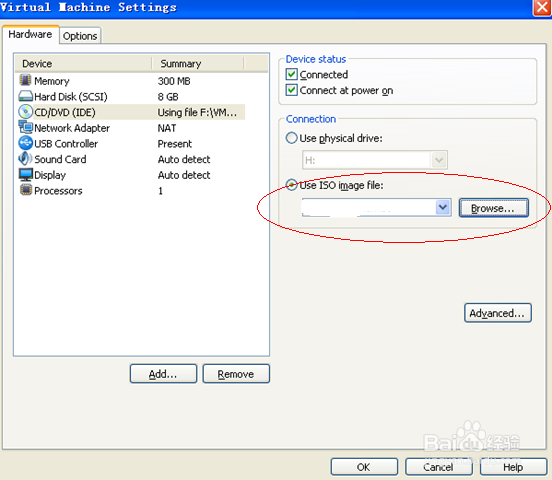Click the Add... button
This screenshot has width=552, height=480.
pyautogui.click(x=163, y=374)
